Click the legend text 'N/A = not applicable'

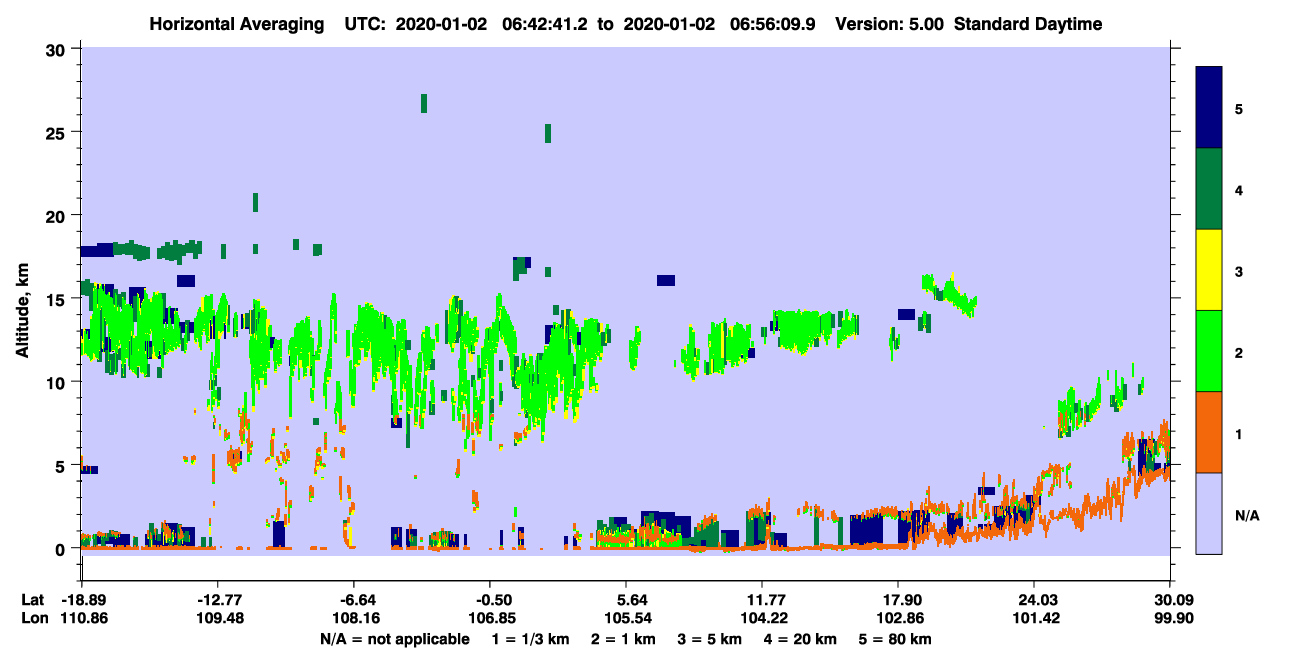tap(395, 639)
